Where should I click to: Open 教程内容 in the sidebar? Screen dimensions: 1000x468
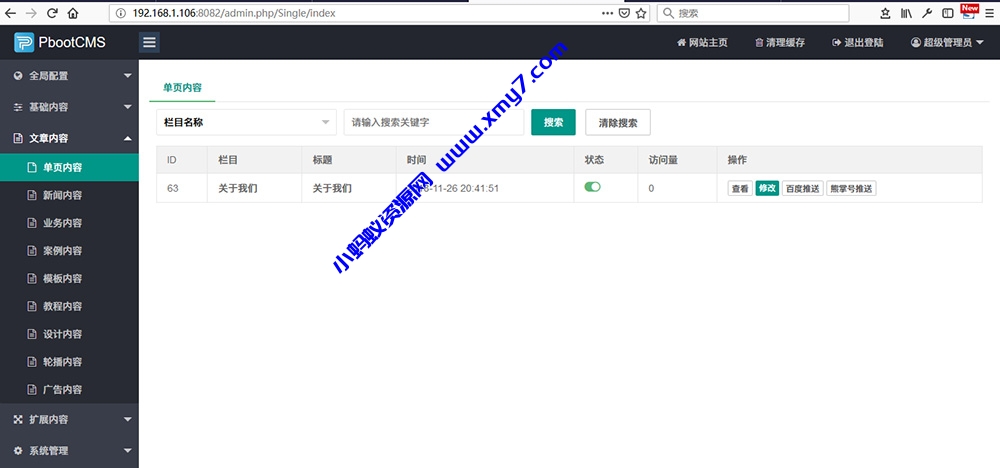(69, 306)
